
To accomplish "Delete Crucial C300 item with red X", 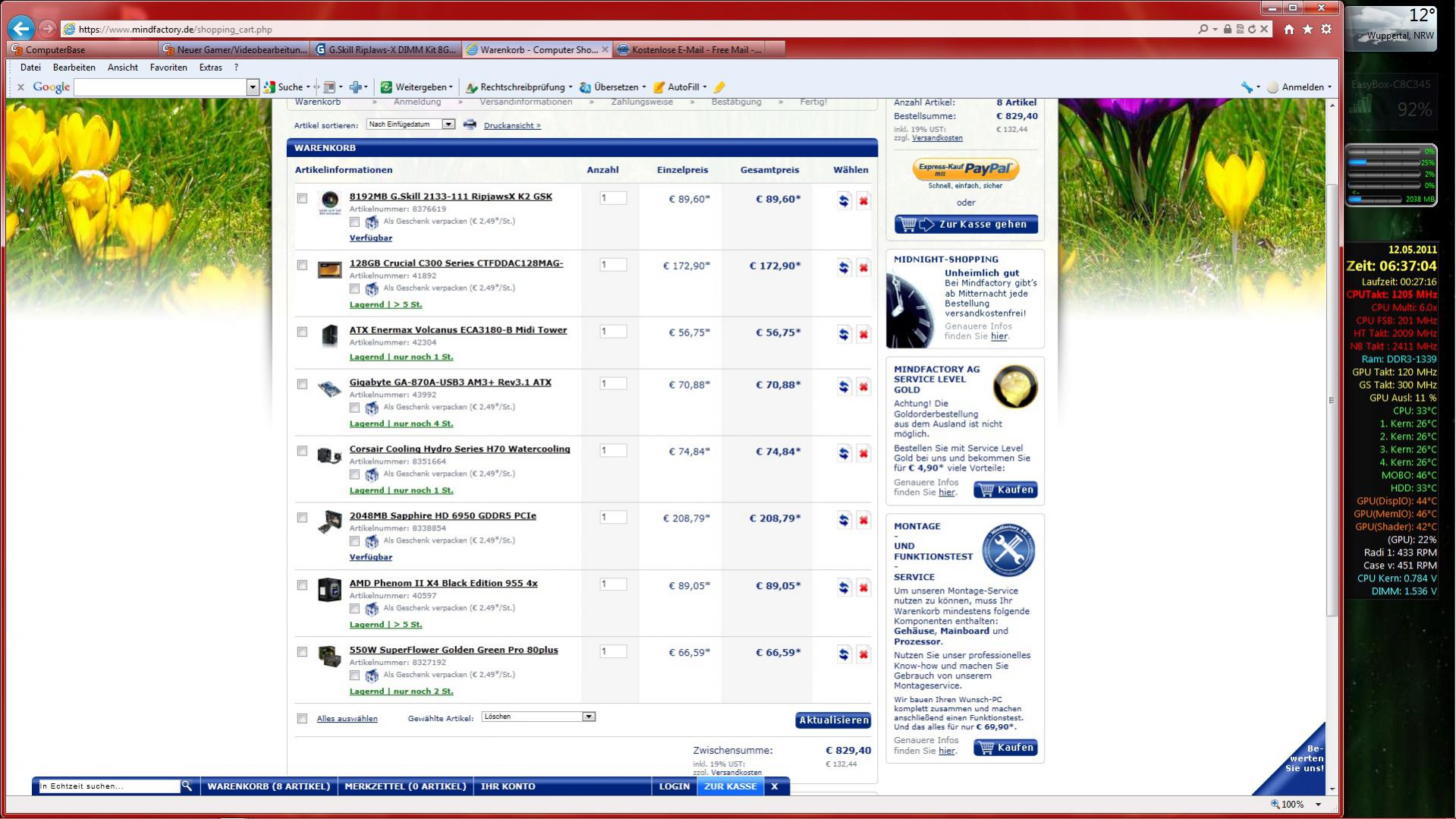I will pyautogui.click(x=863, y=267).
